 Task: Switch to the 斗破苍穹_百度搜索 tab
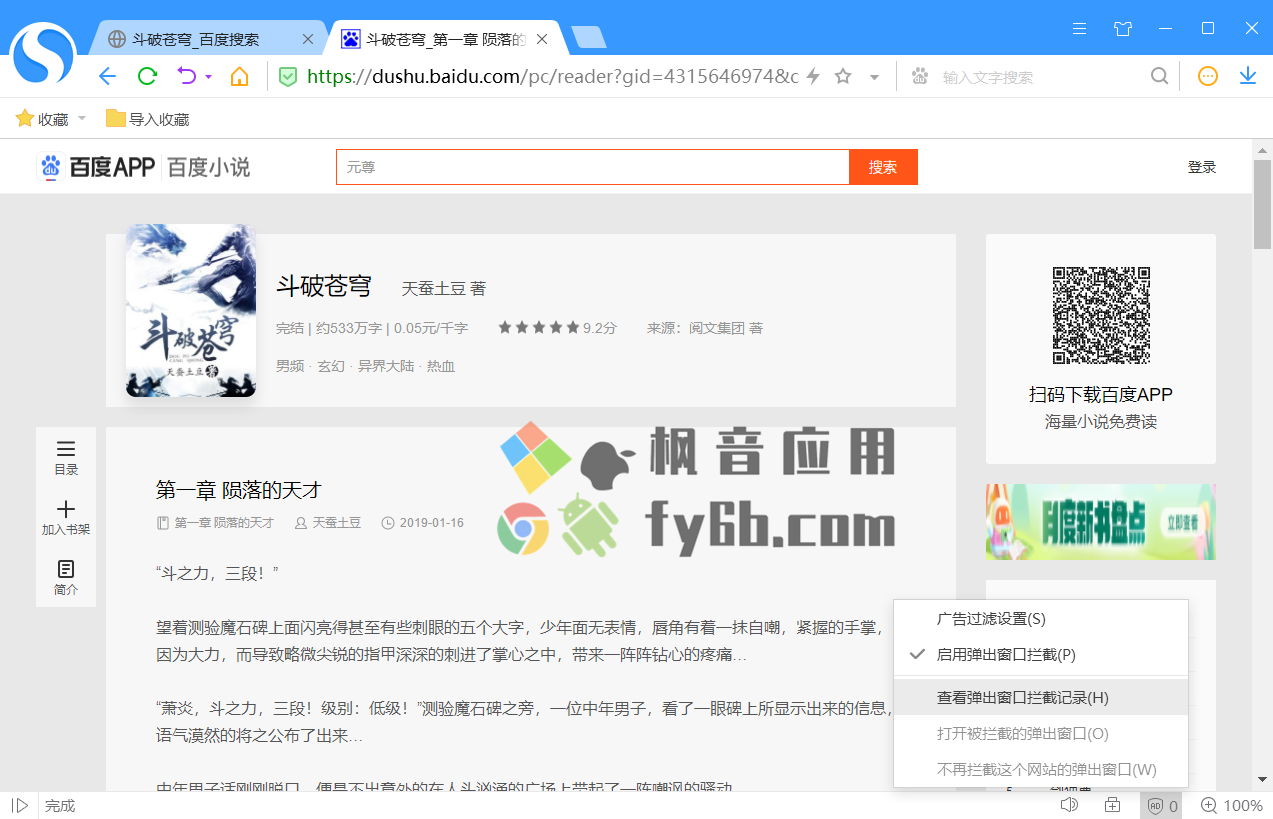pyautogui.click(x=209, y=39)
